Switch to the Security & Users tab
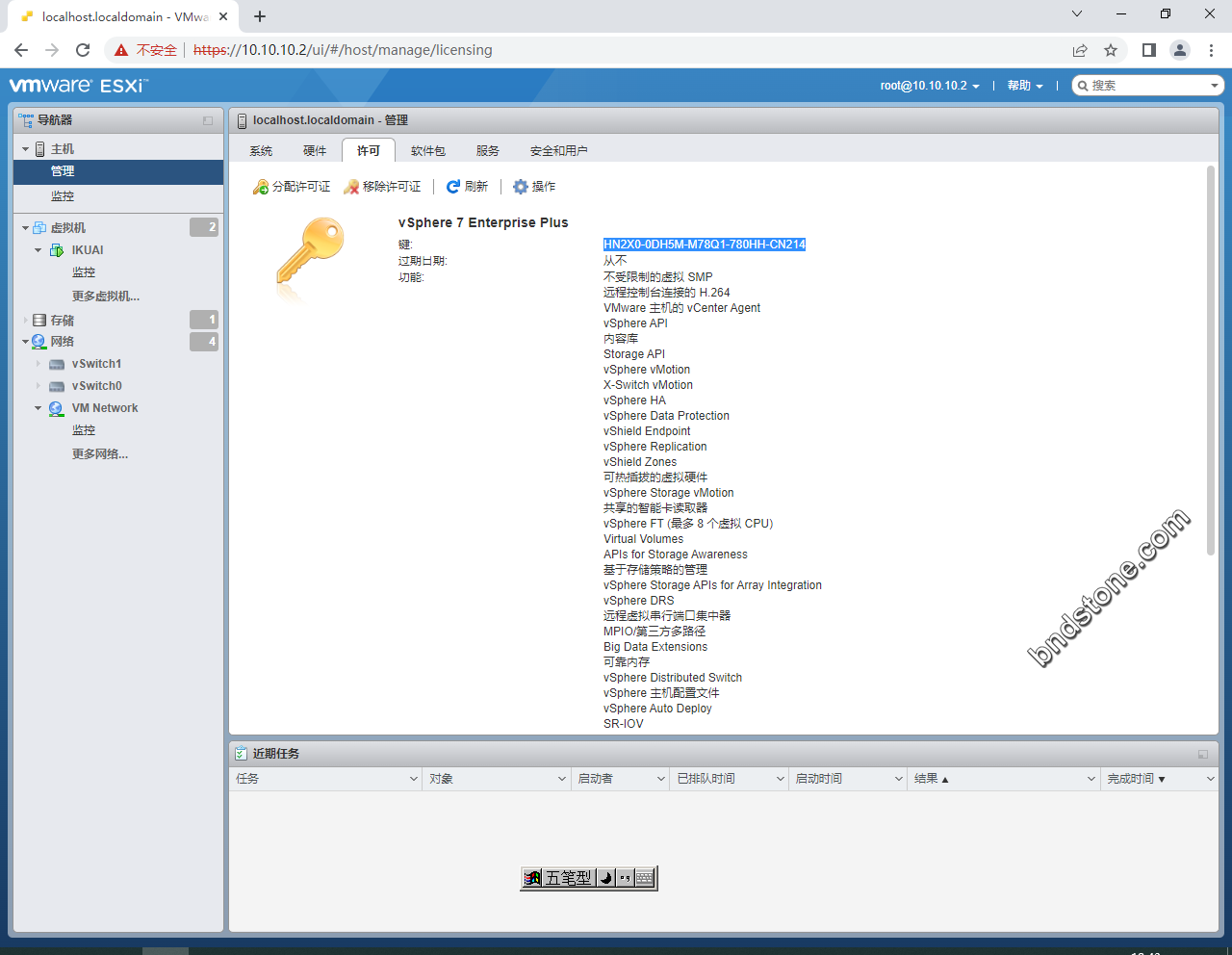1232x955 pixels. (x=558, y=151)
